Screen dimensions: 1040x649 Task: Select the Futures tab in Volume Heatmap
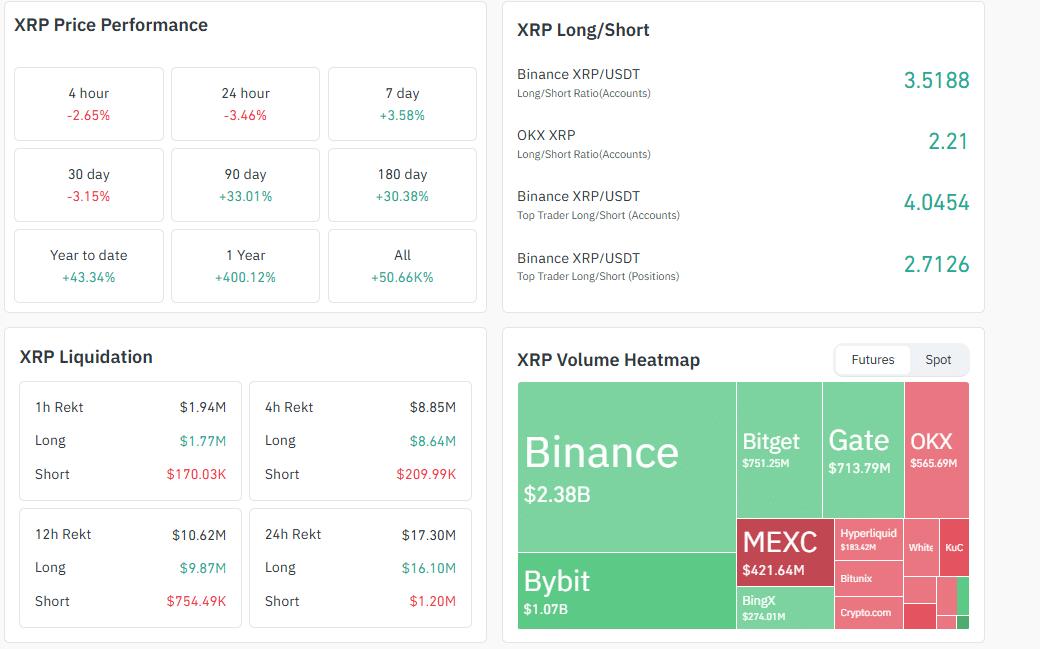872,360
